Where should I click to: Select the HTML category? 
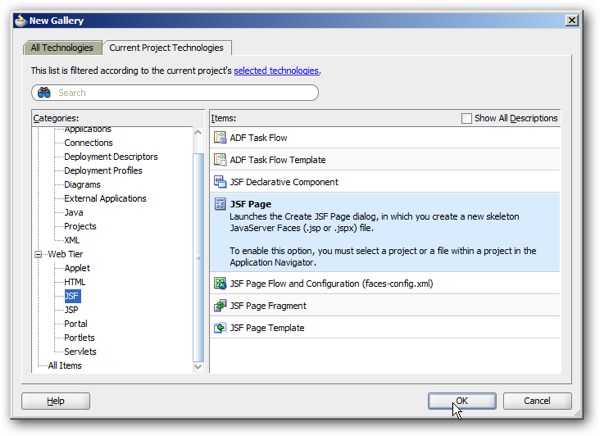[75, 282]
